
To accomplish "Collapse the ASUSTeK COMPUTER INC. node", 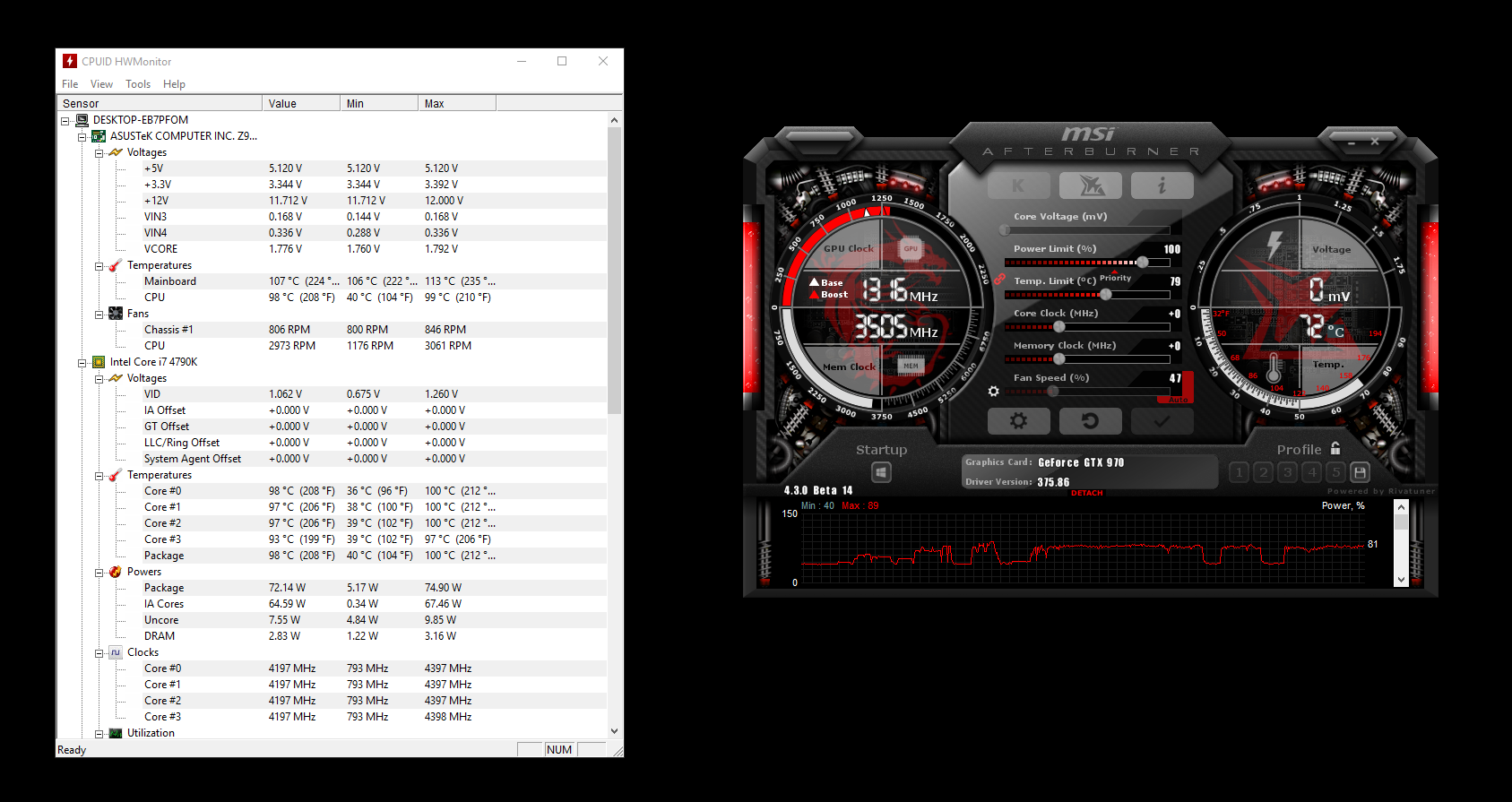I will [x=82, y=136].
